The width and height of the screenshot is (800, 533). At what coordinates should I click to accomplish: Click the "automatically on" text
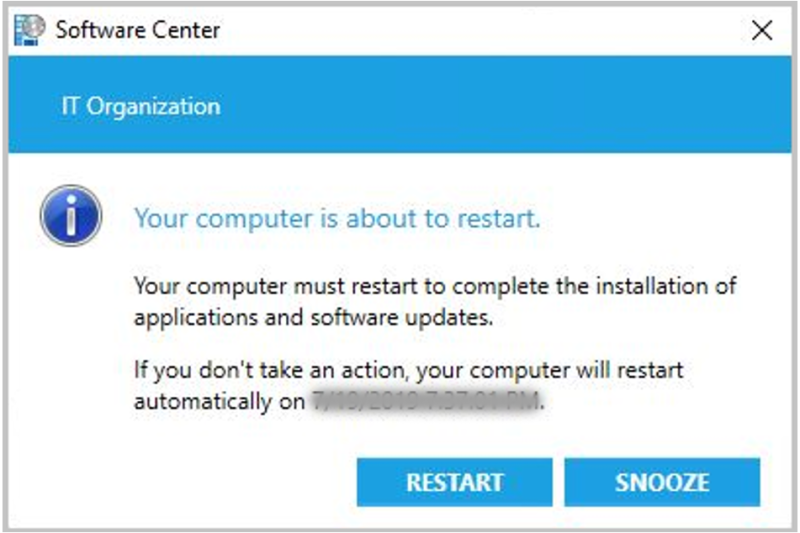[218, 403]
